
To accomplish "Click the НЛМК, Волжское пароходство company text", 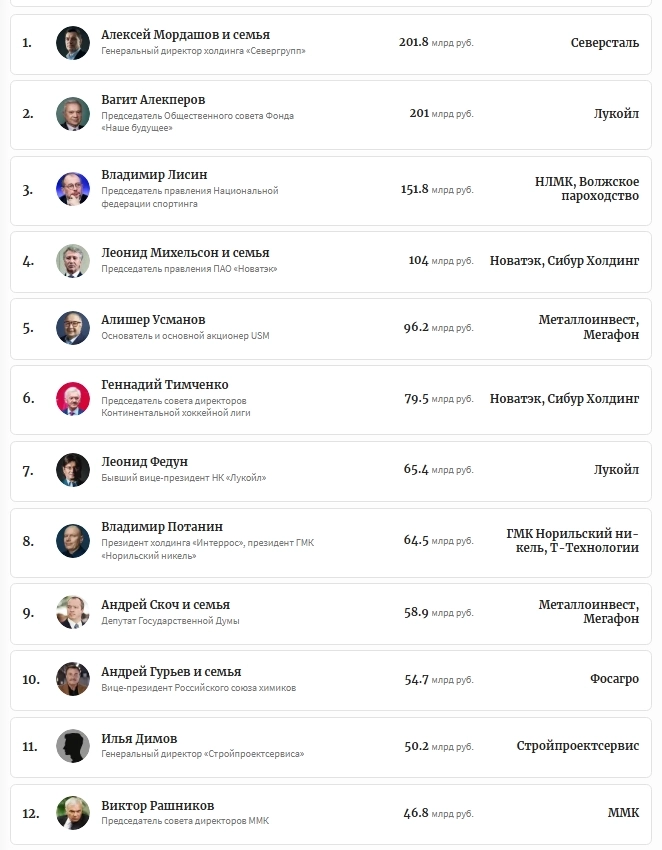I will pos(587,189).
